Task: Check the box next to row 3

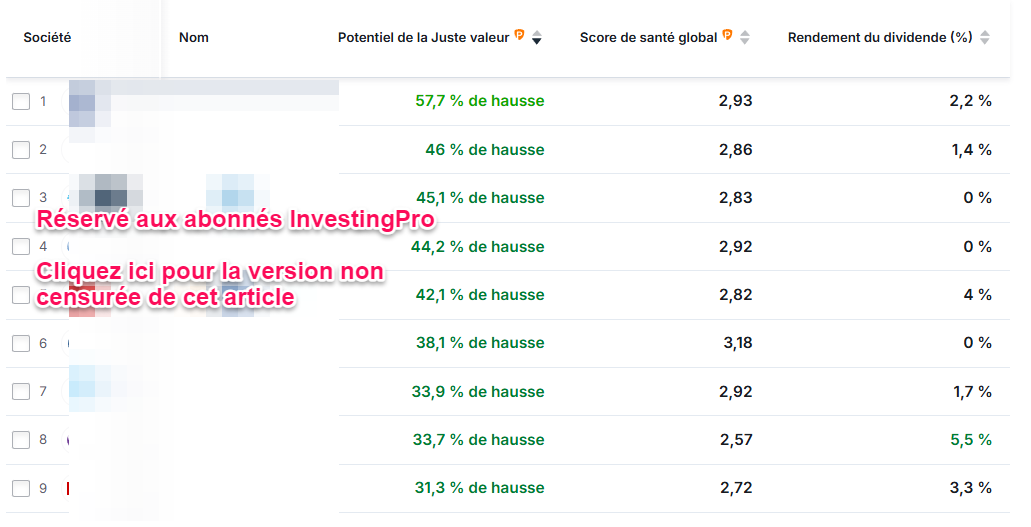Action: pyautogui.click(x=21, y=198)
